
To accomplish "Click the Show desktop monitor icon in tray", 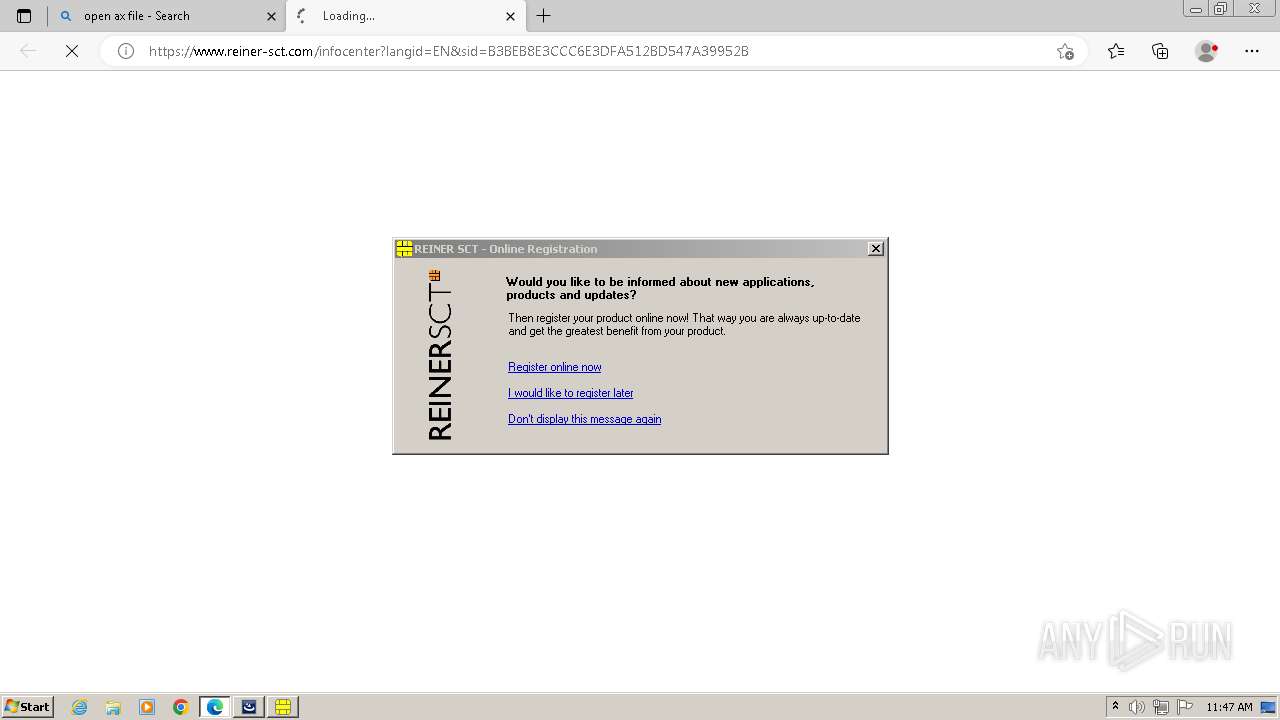I will click(1268, 707).
